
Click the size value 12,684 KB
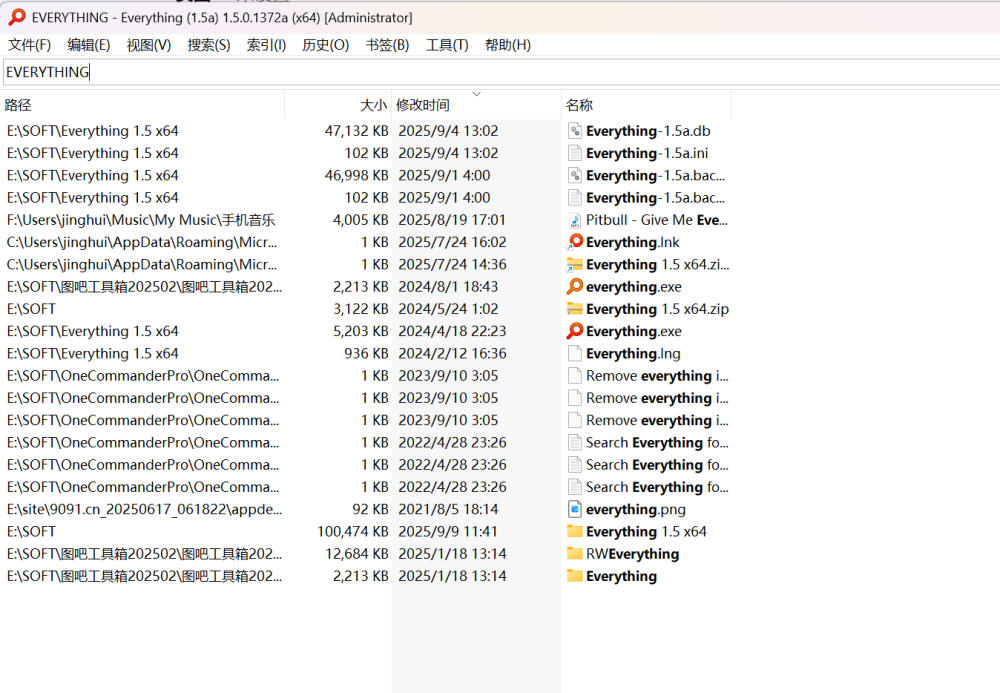[357, 553]
